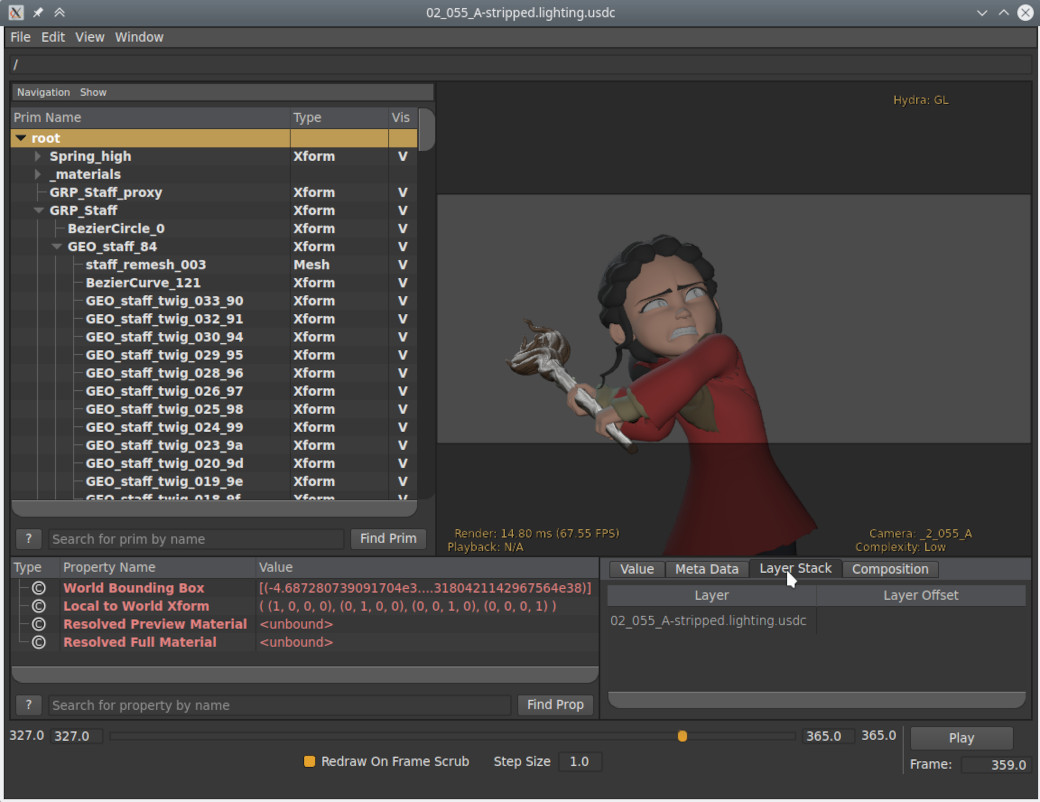
Task: Click the Play button
Action: 961,738
